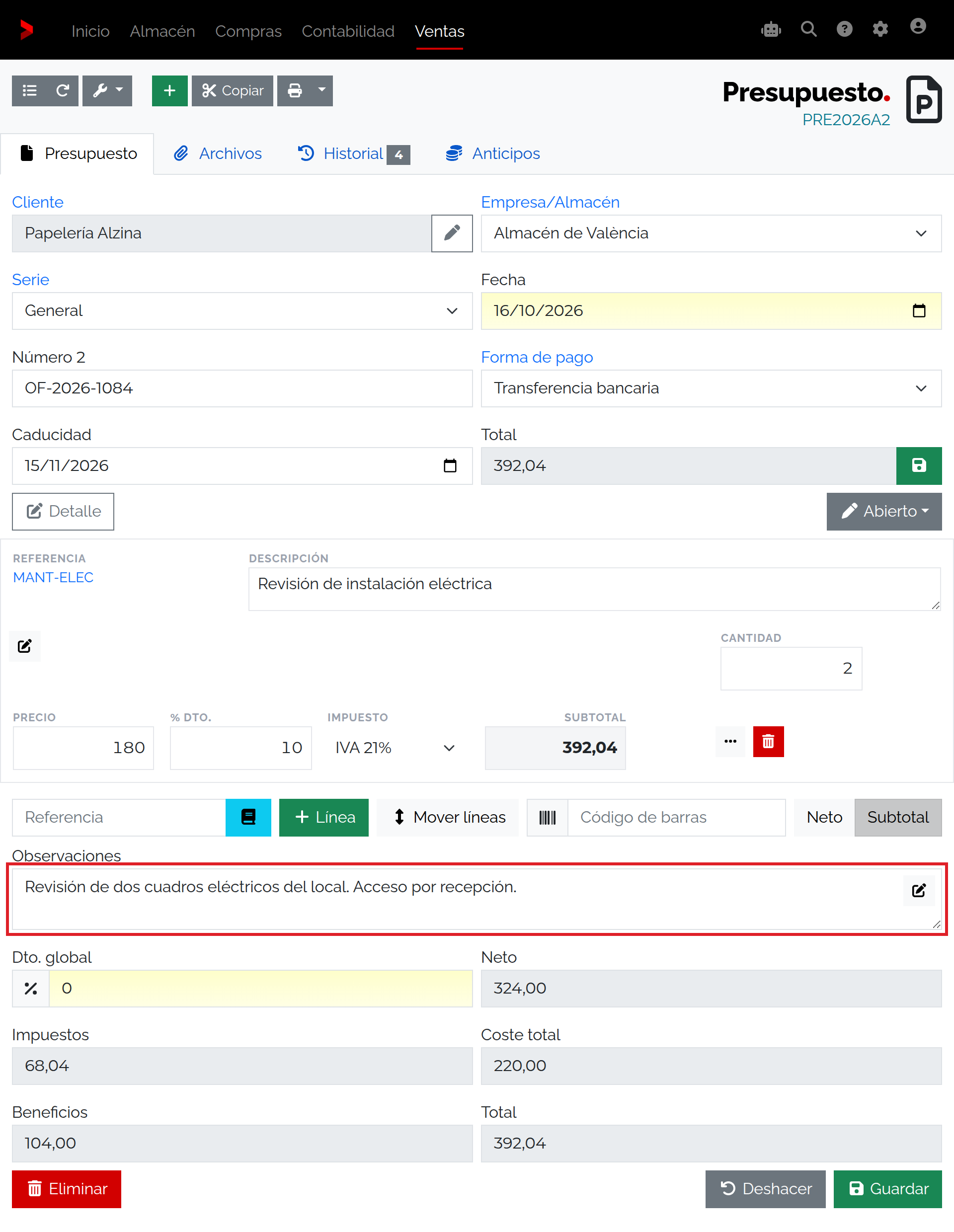Switch to the Anticipos tab

[x=492, y=154]
